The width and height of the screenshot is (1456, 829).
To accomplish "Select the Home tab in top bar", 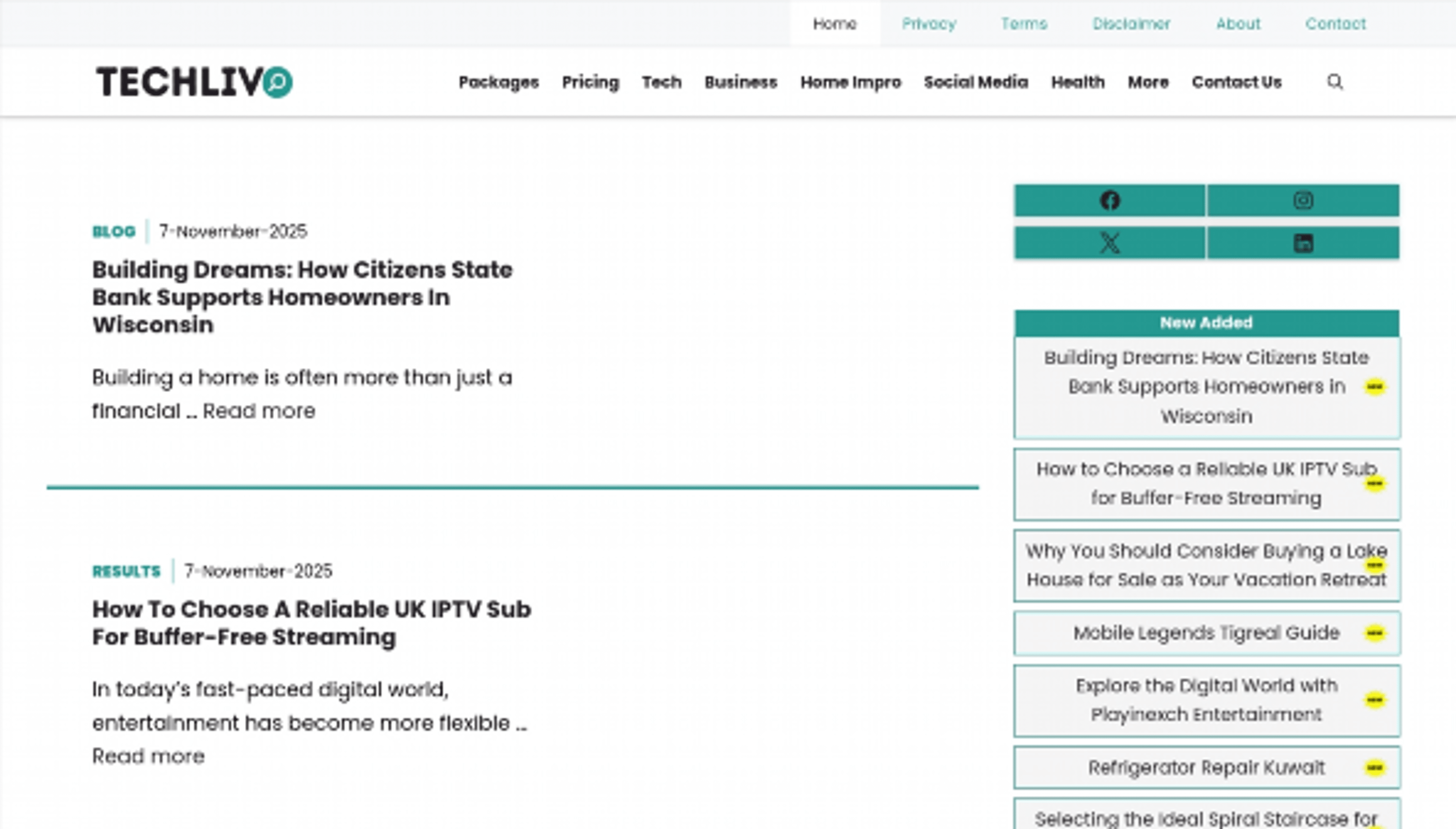I will coord(835,24).
